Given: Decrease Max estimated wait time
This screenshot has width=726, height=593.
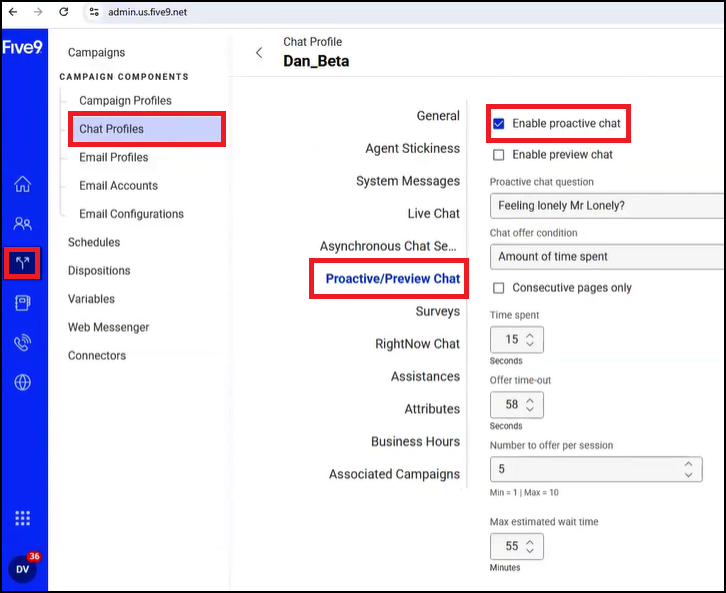Looking at the screenshot, I should click(530, 551).
